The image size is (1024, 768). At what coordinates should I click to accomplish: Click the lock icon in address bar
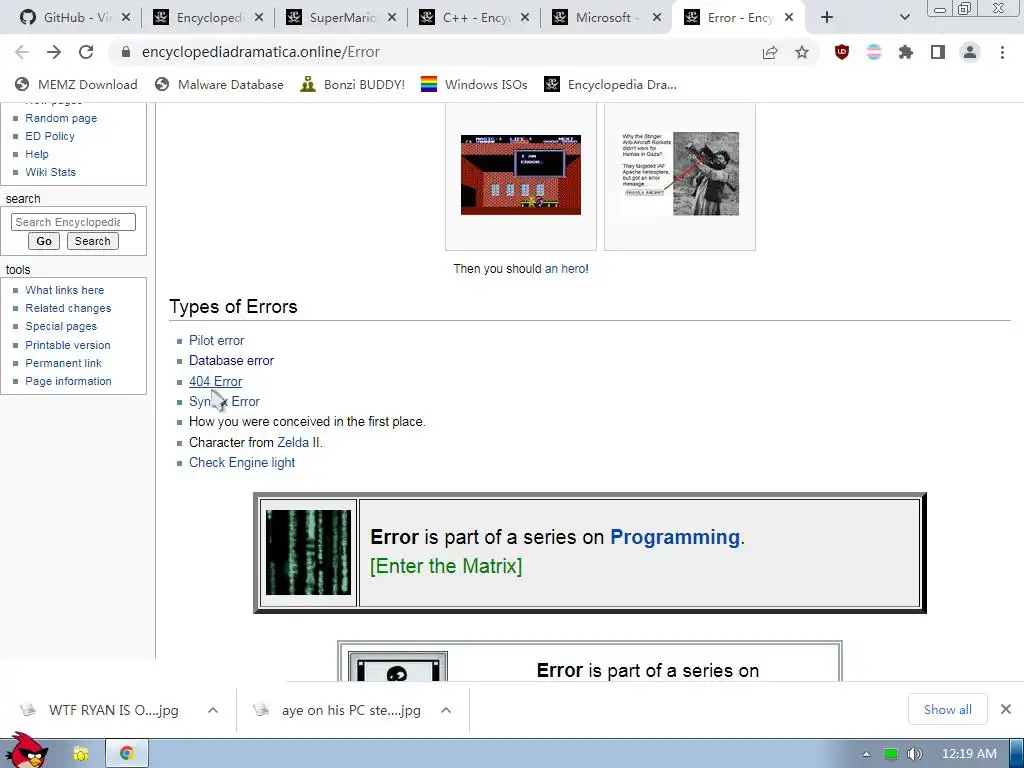tap(126, 52)
